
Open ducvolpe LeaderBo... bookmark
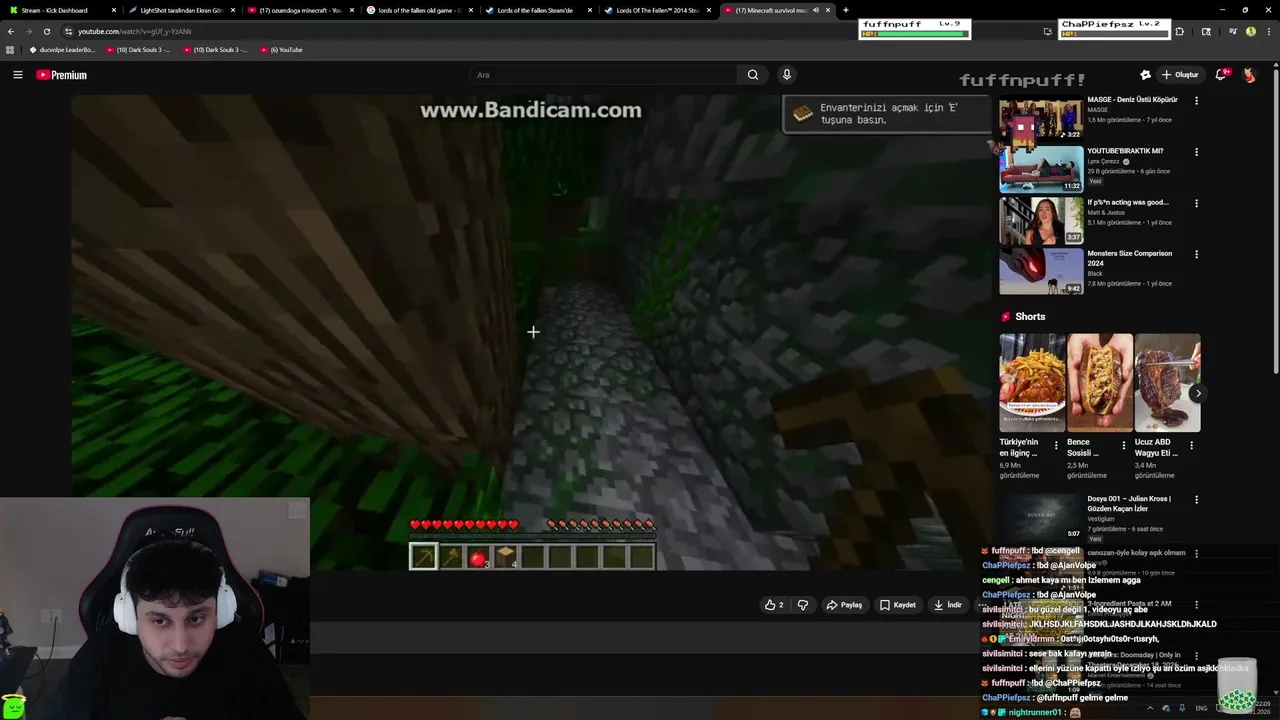pos(62,49)
